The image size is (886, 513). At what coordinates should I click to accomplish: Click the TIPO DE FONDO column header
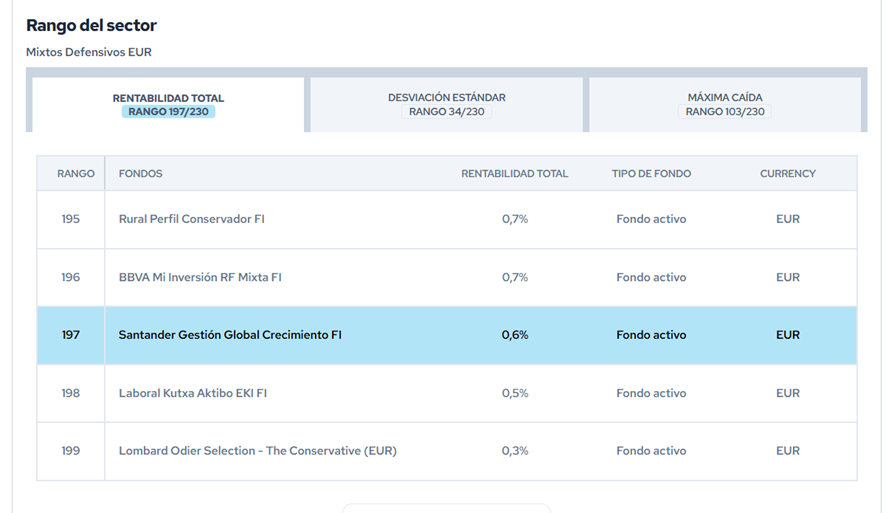click(x=651, y=173)
